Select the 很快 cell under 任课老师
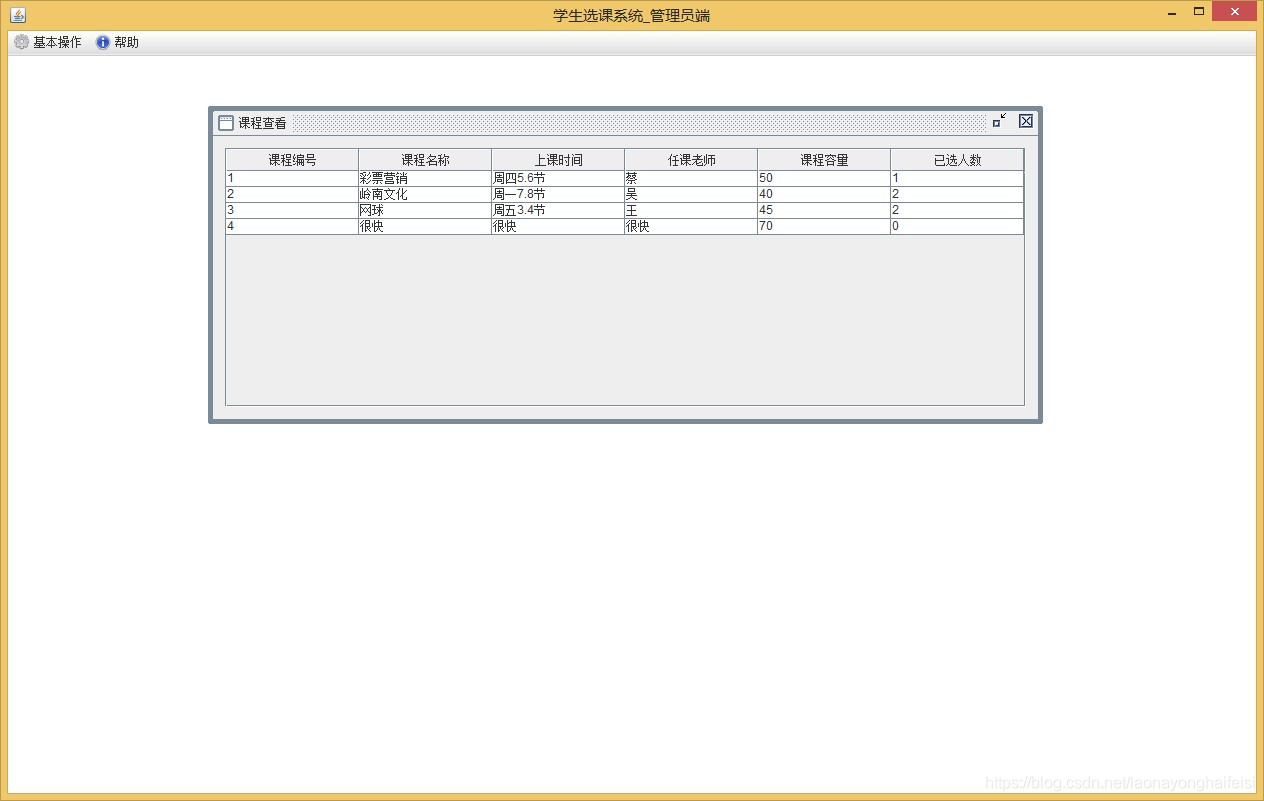 [691, 226]
